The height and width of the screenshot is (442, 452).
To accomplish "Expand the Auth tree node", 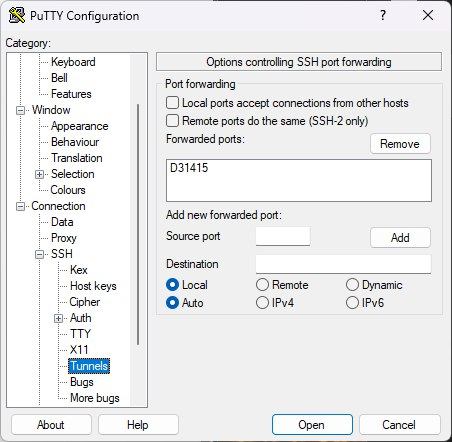I will coord(58,318).
